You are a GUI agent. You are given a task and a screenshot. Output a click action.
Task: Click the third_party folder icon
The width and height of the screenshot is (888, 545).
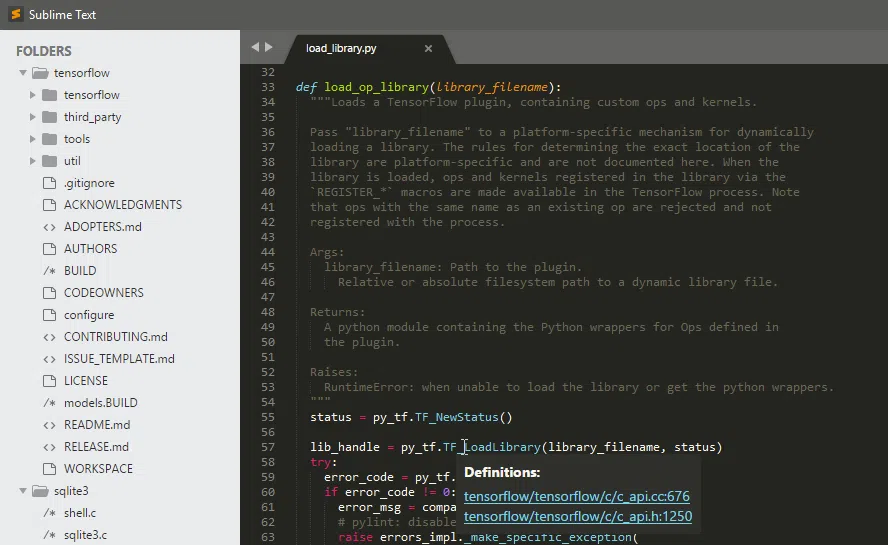[x=49, y=117]
